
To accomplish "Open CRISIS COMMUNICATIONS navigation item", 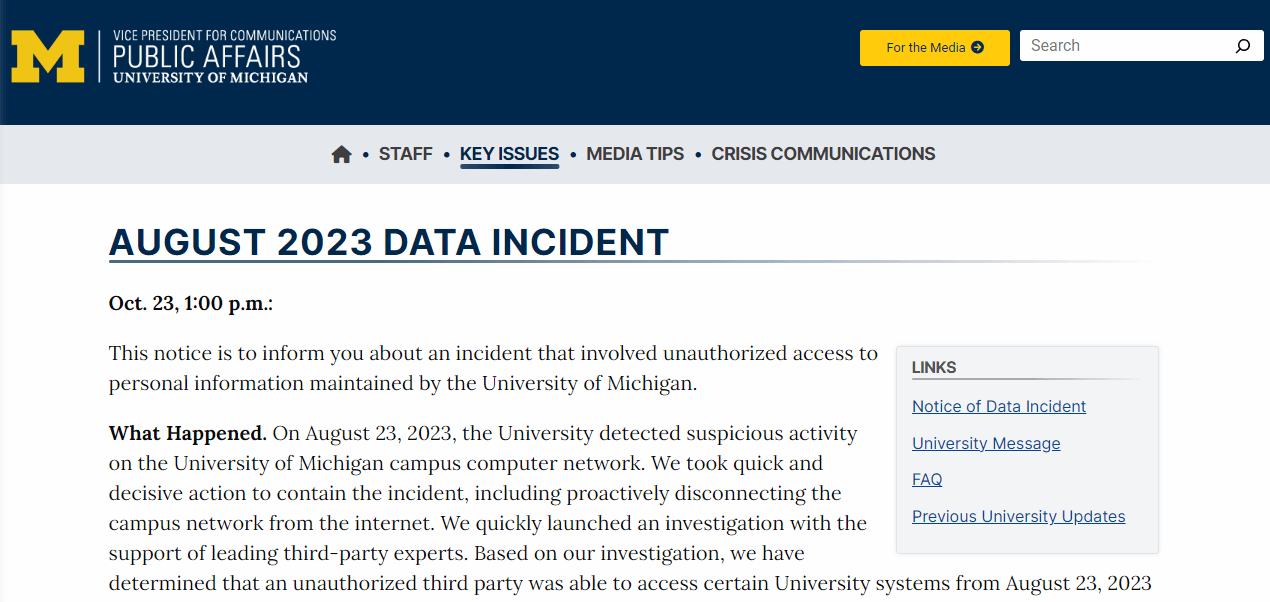I will coord(823,154).
